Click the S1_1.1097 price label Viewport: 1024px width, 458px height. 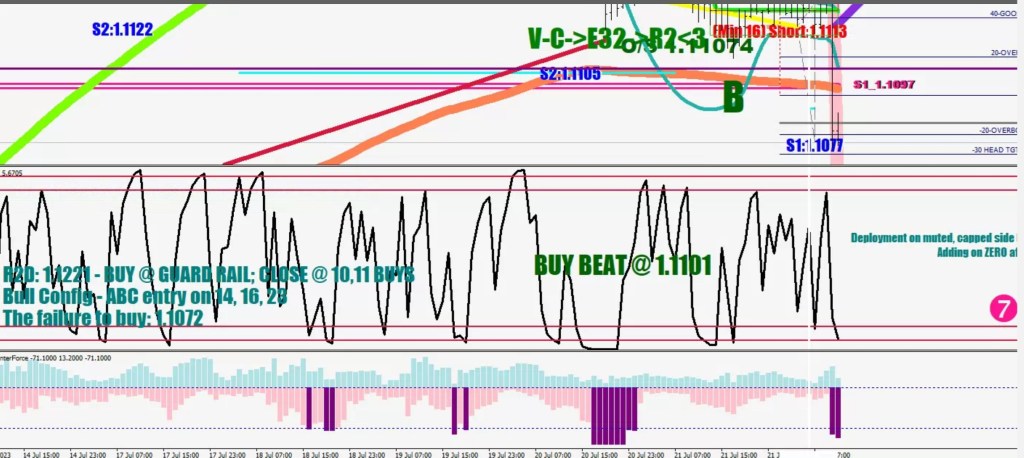[x=883, y=85]
